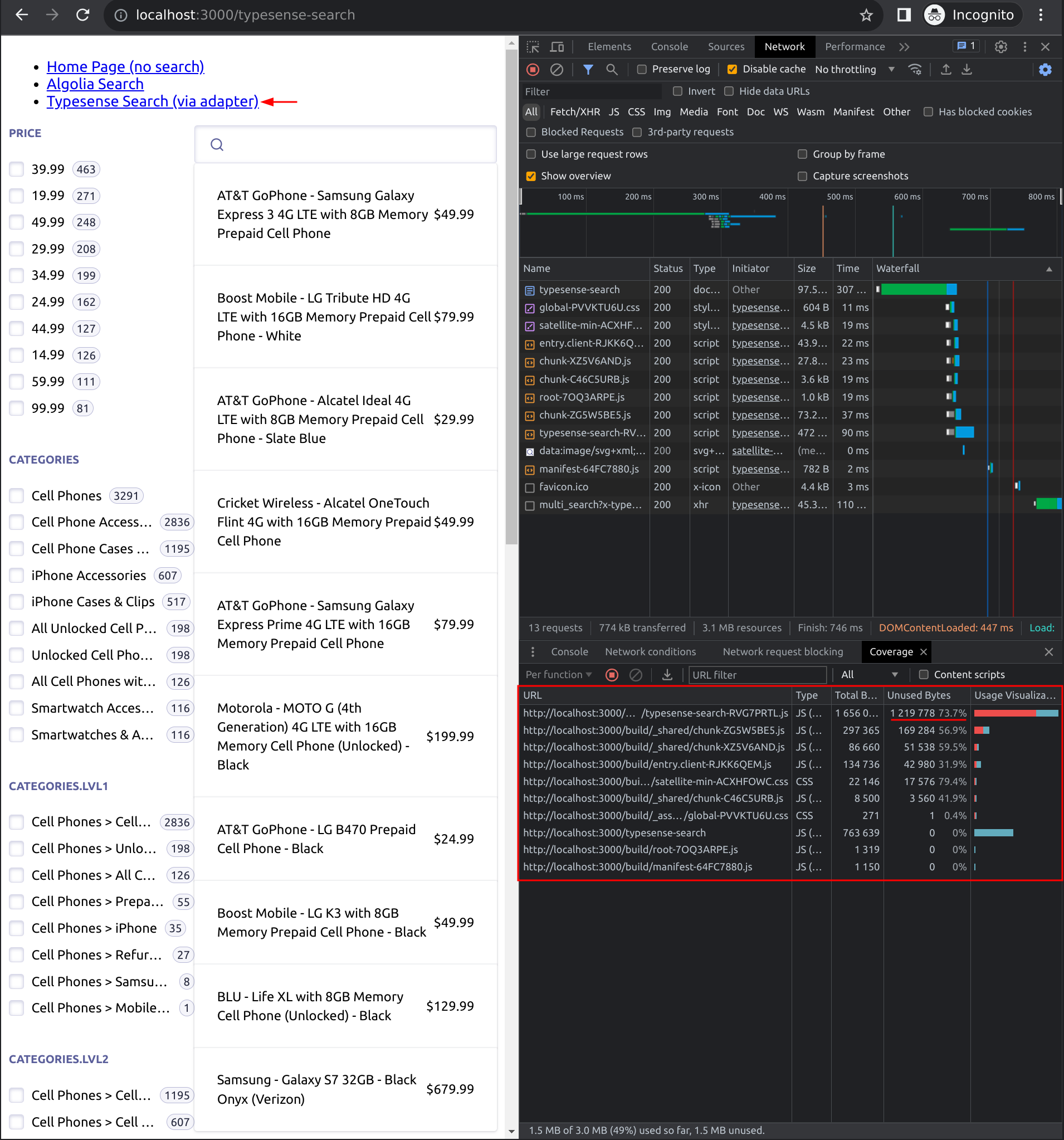Toggle the network filter funnel icon

pos(588,70)
